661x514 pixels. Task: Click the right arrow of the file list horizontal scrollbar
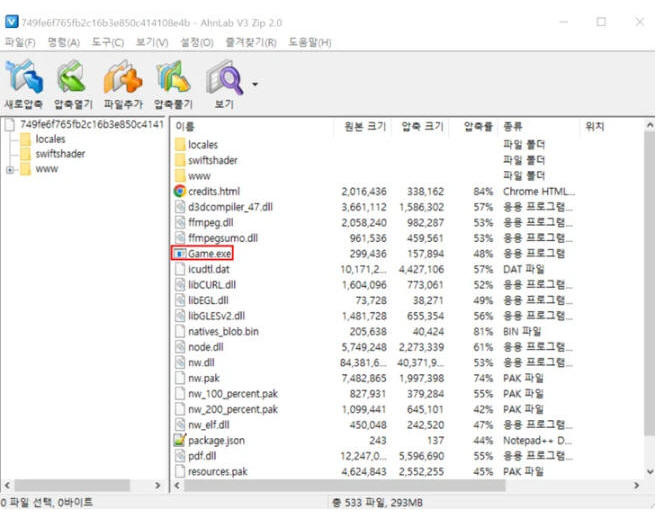[x=636, y=486]
